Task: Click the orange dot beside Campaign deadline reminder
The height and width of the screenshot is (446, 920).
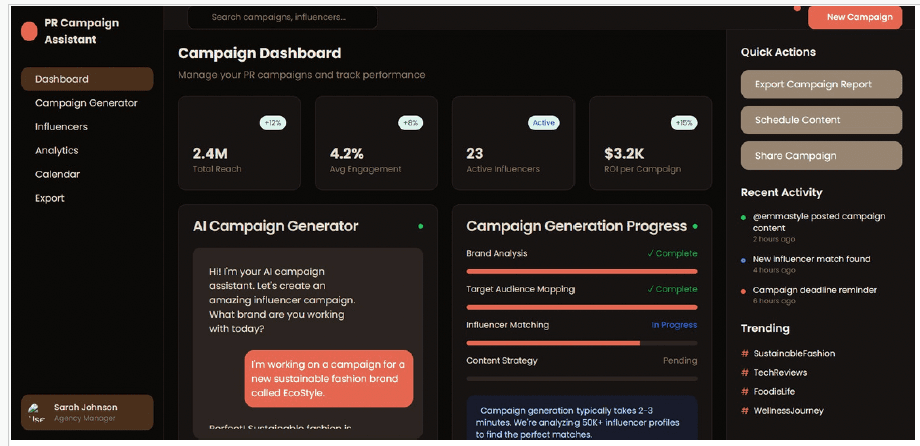Action: coord(744,291)
